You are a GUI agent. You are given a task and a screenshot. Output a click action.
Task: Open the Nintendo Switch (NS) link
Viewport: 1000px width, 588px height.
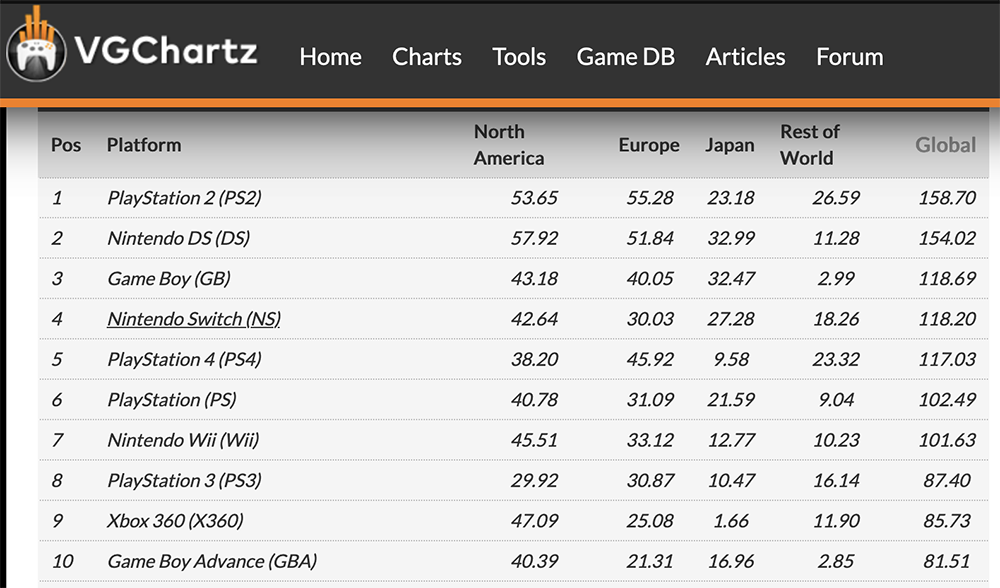[x=194, y=319]
